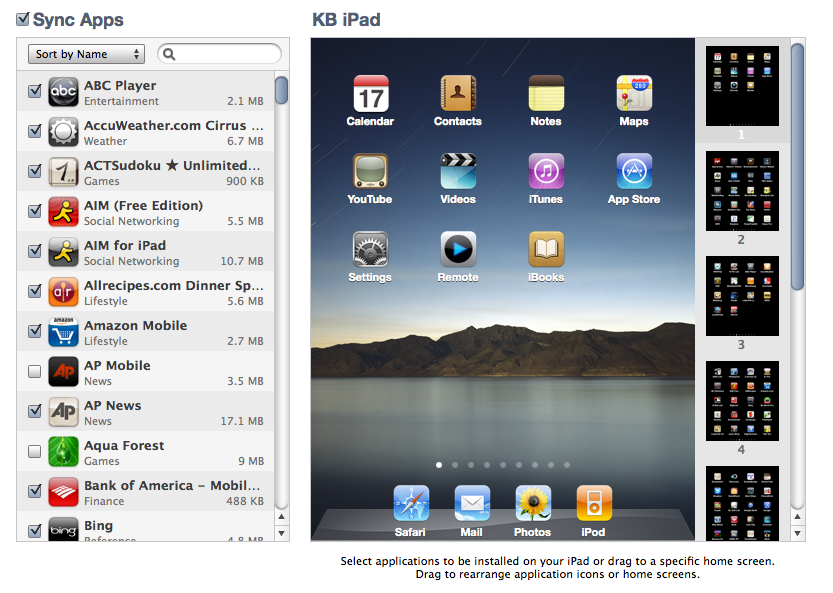Viewport: 833px width, 593px height.
Task: Uncheck the AccuWeather.com Cirrus checkbox
Action: click(x=35, y=131)
